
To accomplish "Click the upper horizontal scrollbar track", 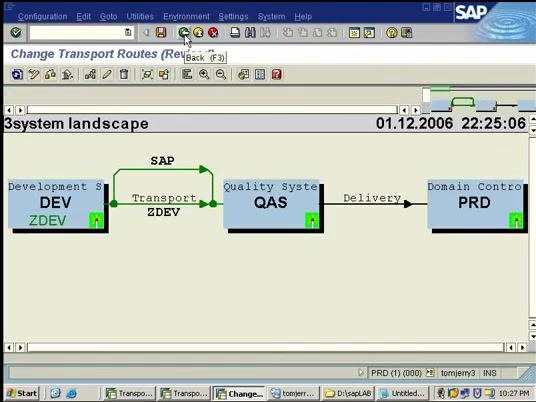I will 212,110.
